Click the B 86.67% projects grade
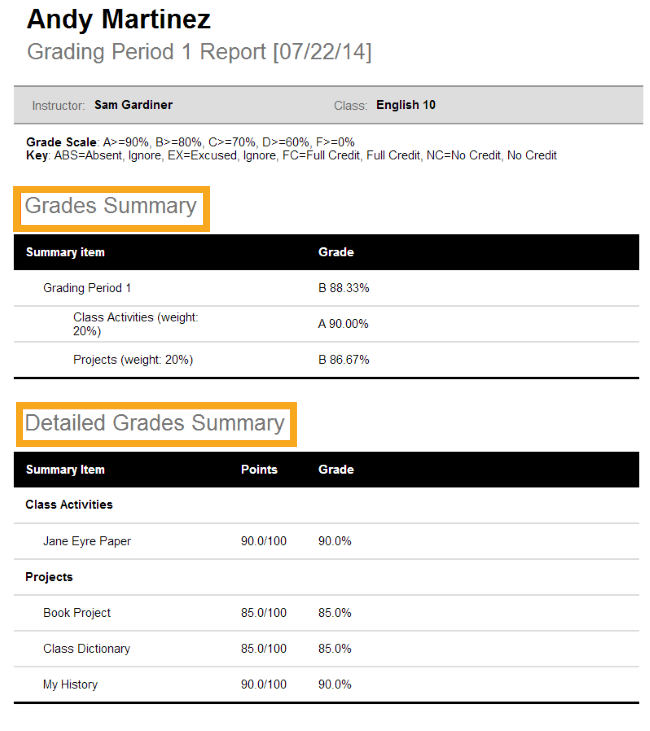 pos(344,360)
